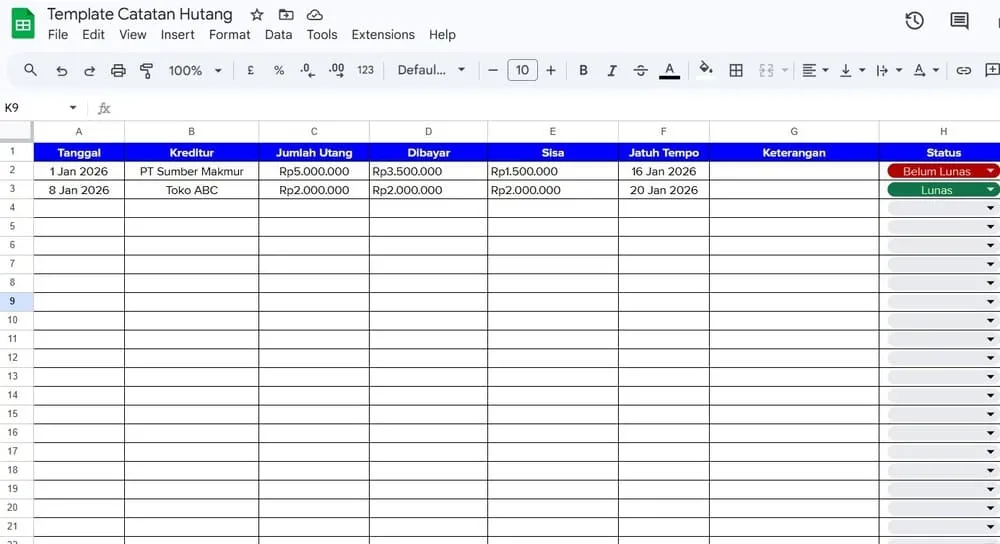Open the vertical align dropdown
Viewport: 1000px width, 544px height.
[x=851, y=70]
